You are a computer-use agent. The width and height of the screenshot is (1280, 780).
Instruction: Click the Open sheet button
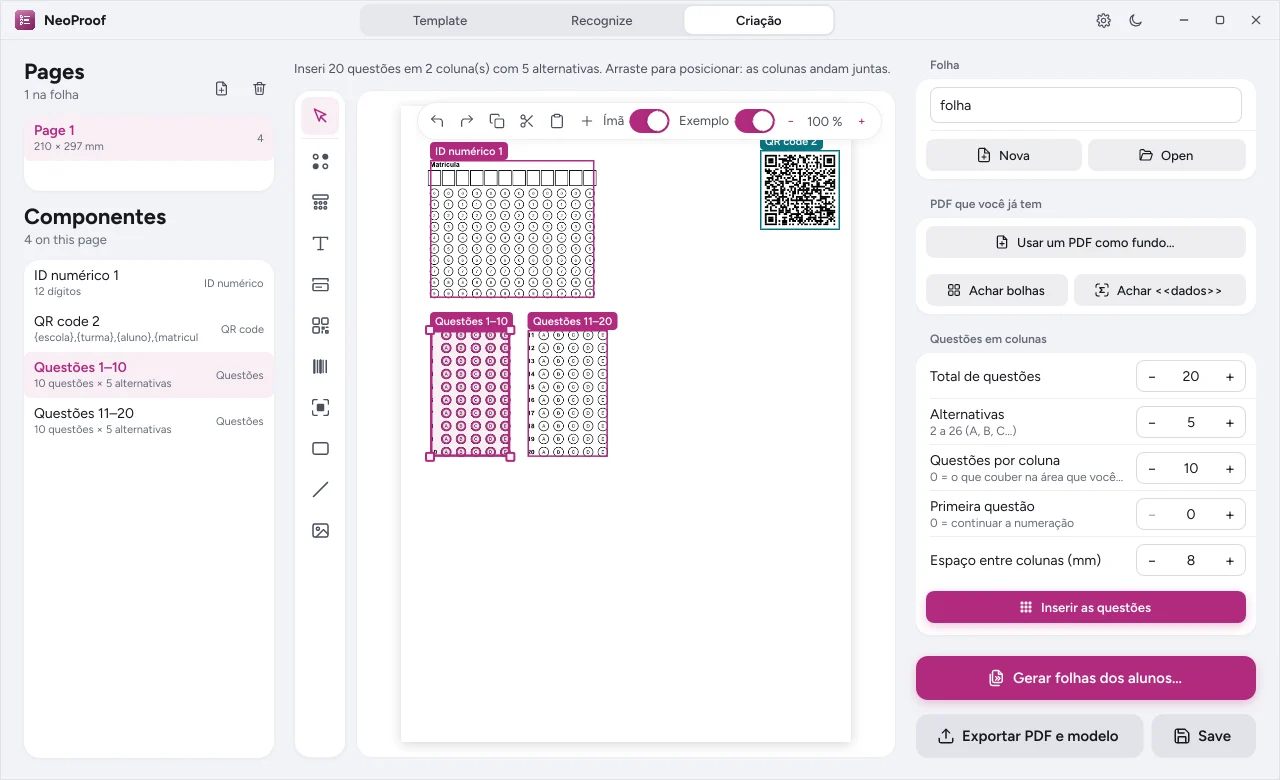(1167, 155)
